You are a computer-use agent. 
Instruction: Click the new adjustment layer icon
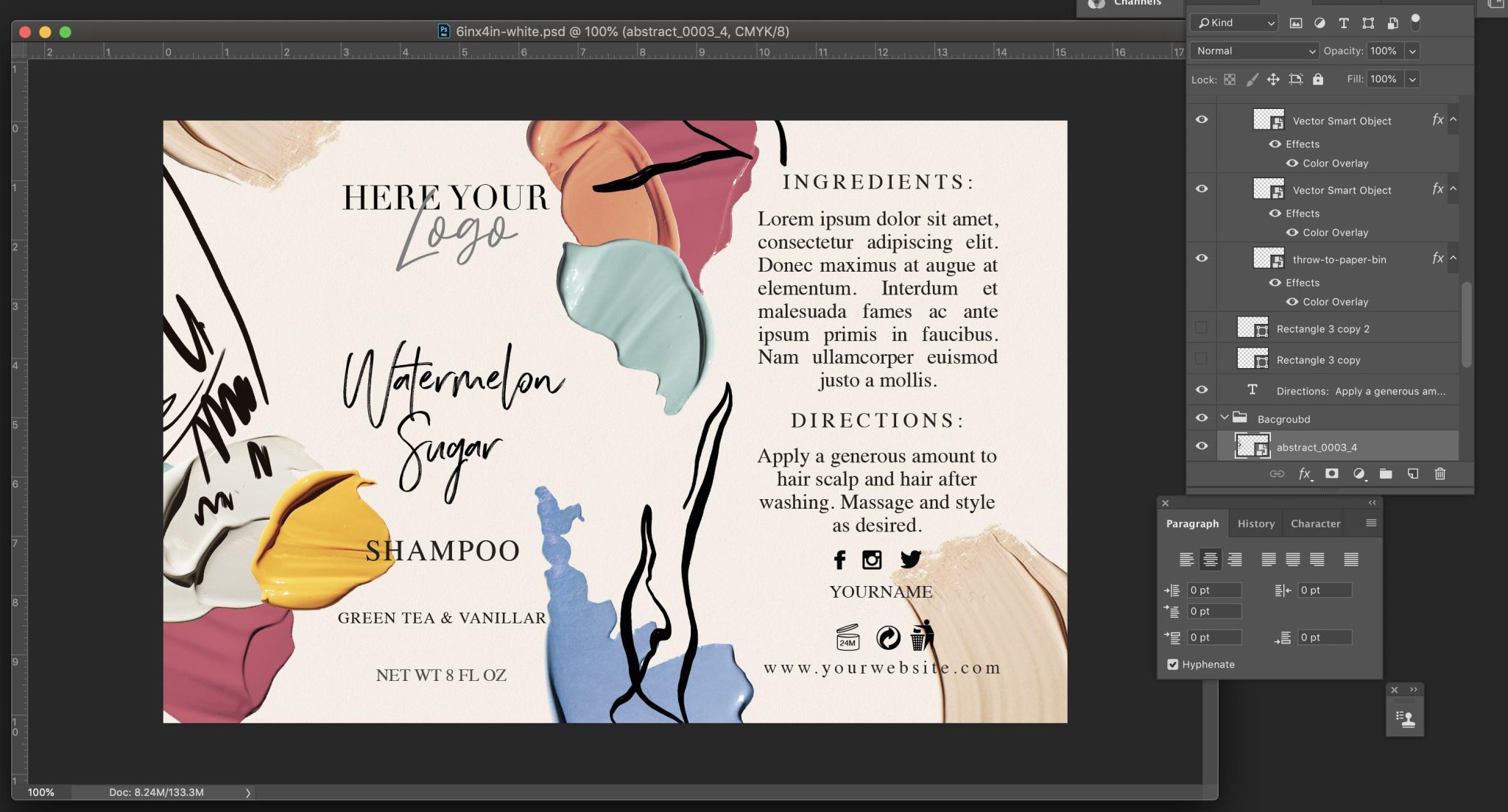(x=1359, y=474)
